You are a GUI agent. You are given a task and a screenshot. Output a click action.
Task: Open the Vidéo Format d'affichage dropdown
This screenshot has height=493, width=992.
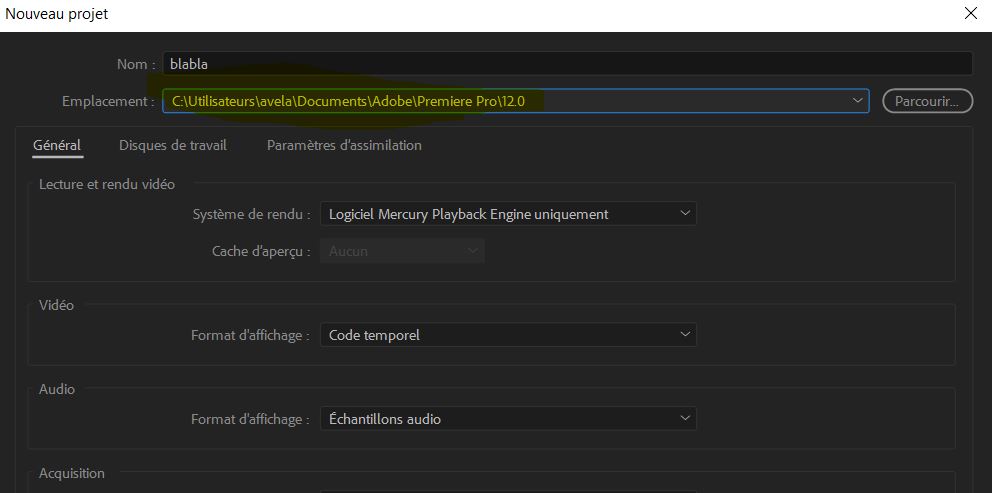tap(508, 335)
